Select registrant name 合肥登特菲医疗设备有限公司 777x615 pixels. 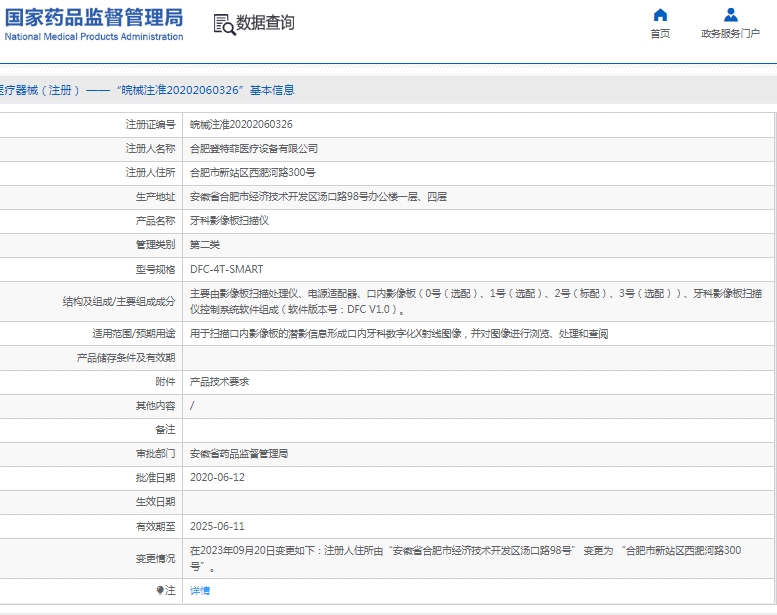click(254, 149)
